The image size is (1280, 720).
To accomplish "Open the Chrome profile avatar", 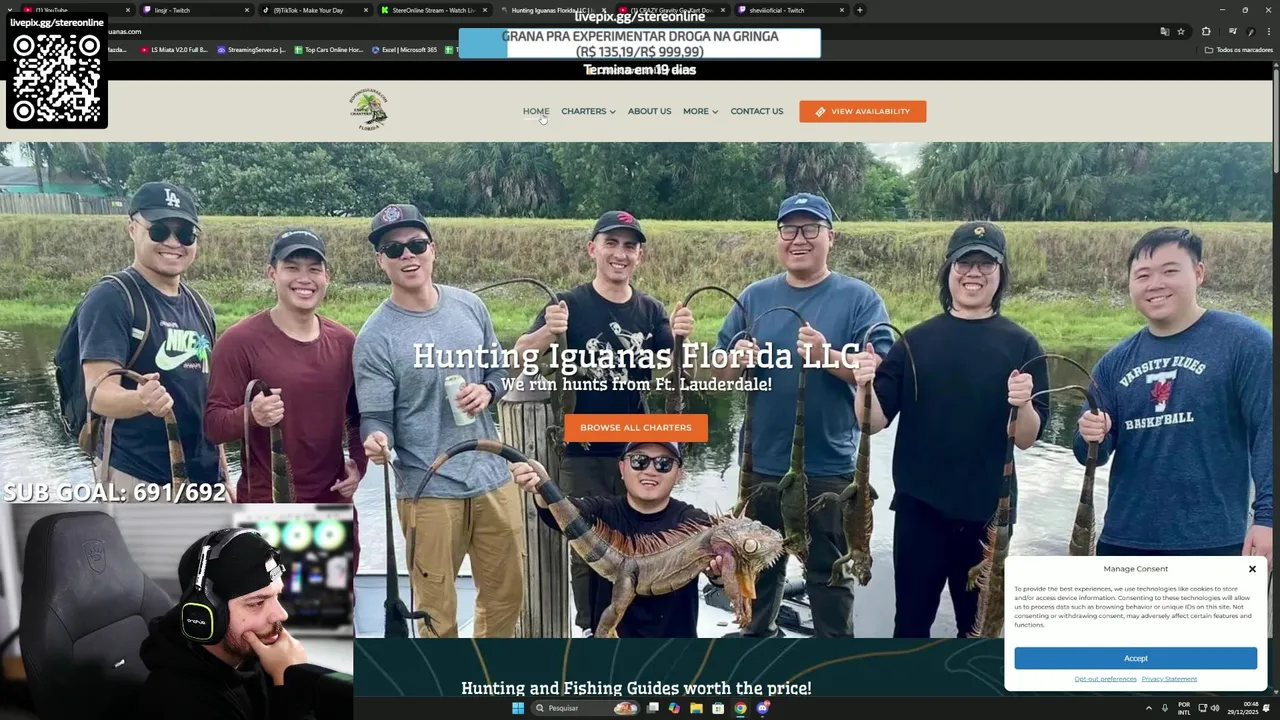I will point(1251,31).
